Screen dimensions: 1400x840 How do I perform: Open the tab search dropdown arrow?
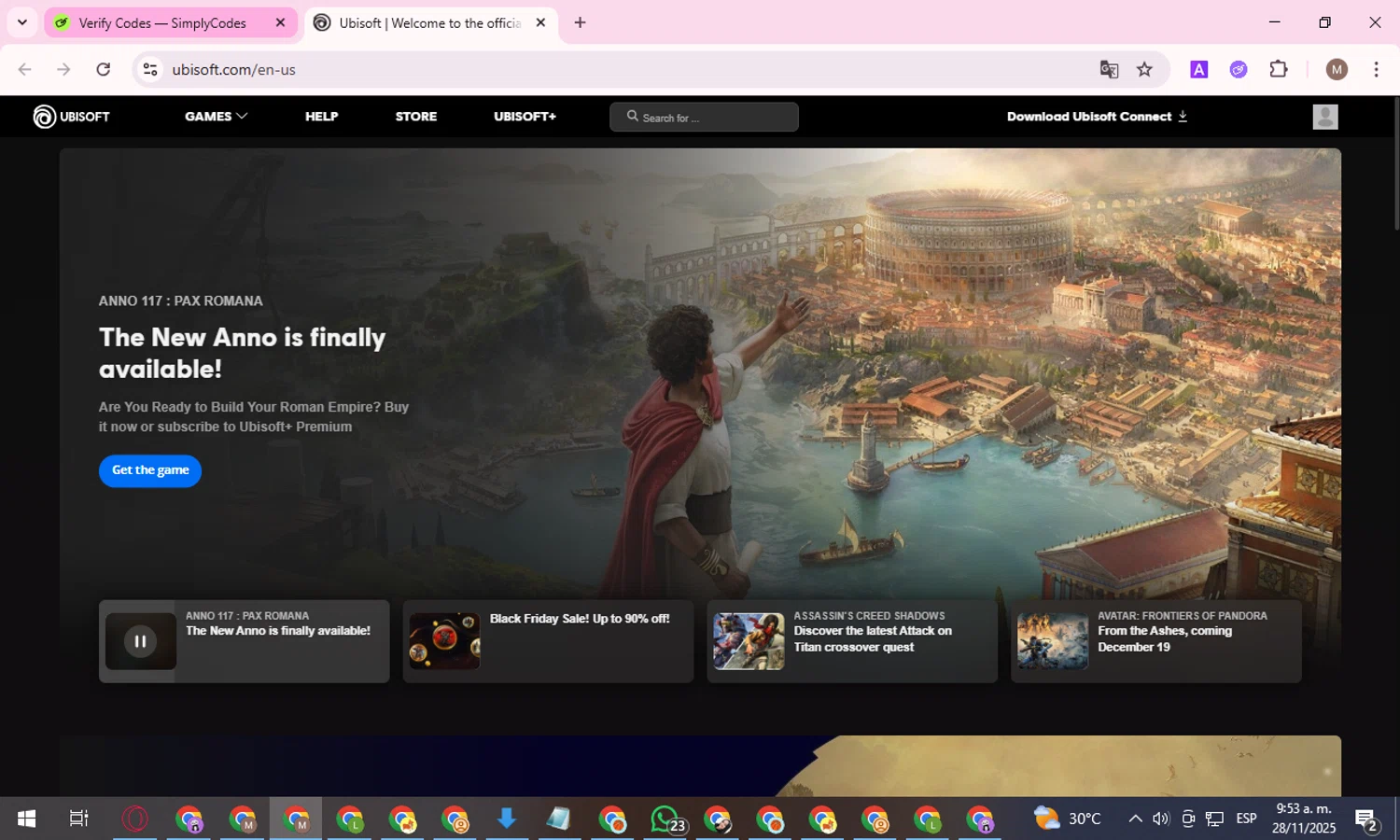[x=21, y=23]
